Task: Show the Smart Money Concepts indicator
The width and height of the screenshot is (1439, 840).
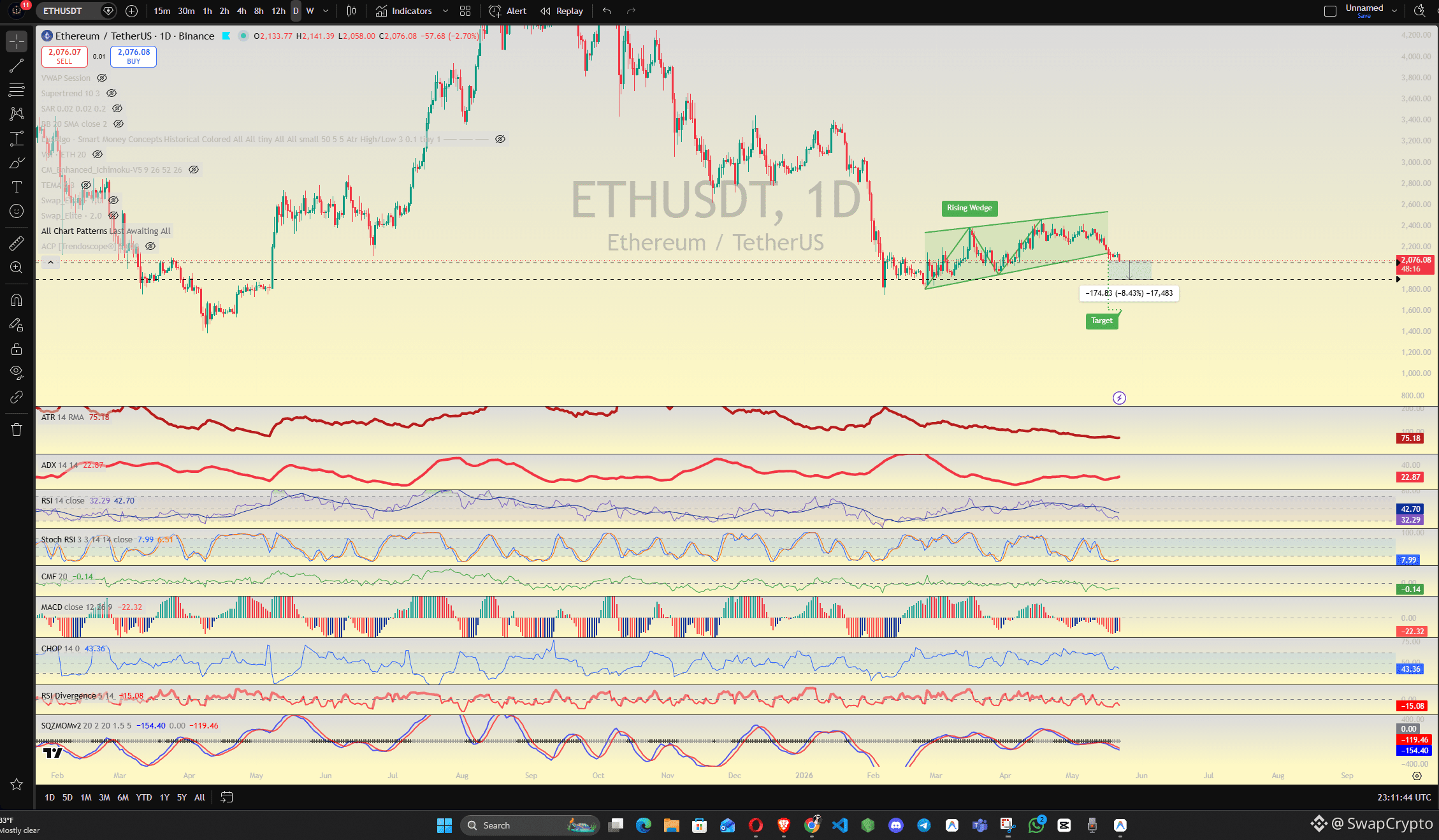Action: coord(500,139)
